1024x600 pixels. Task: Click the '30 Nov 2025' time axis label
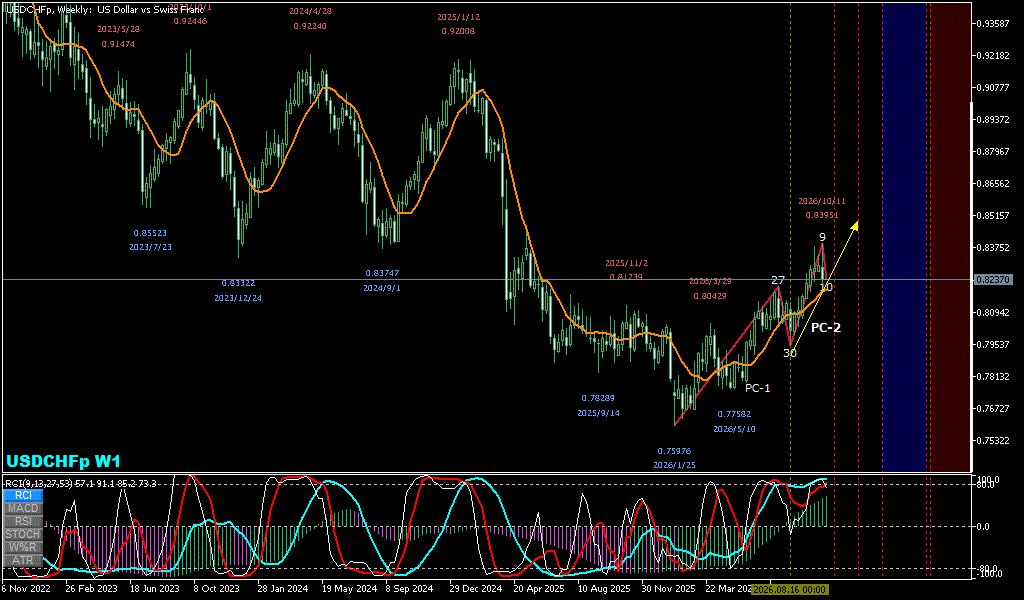(x=667, y=588)
